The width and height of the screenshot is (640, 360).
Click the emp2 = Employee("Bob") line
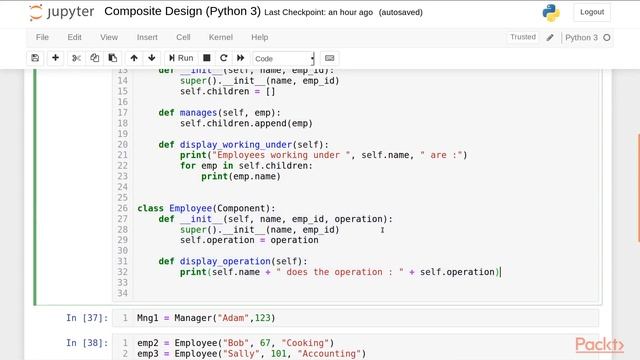point(236,343)
